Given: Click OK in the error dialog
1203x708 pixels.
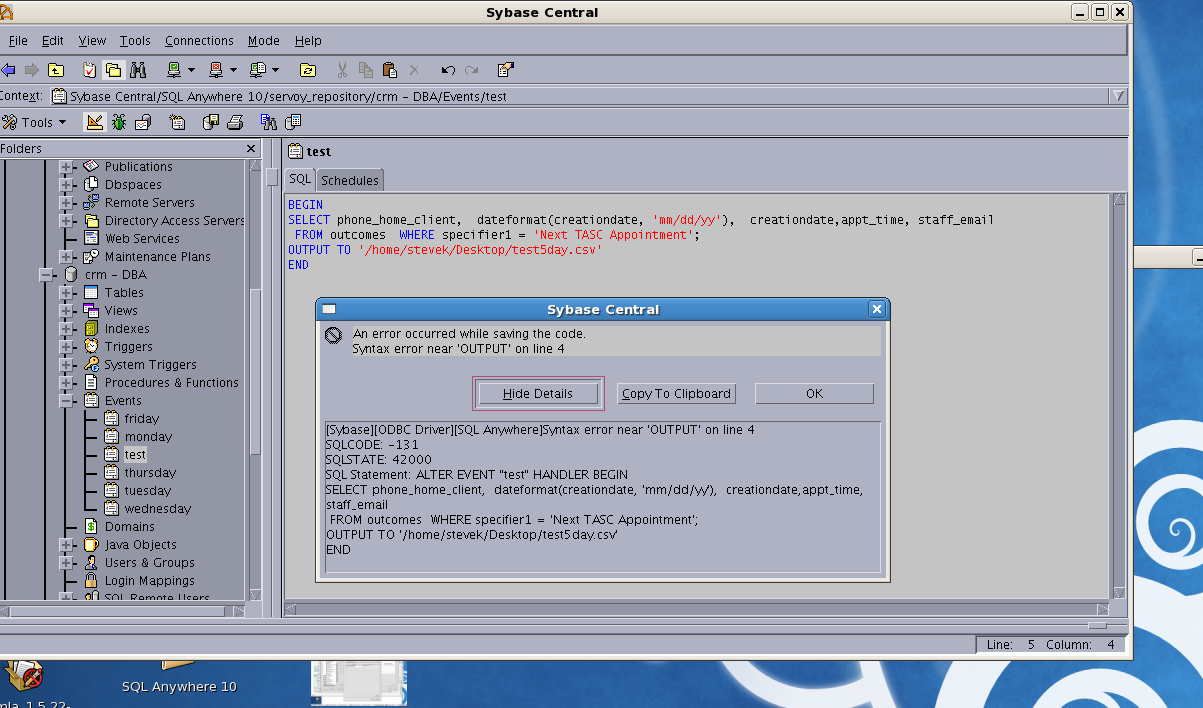Looking at the screenshot, I should [x=814, y=394].
